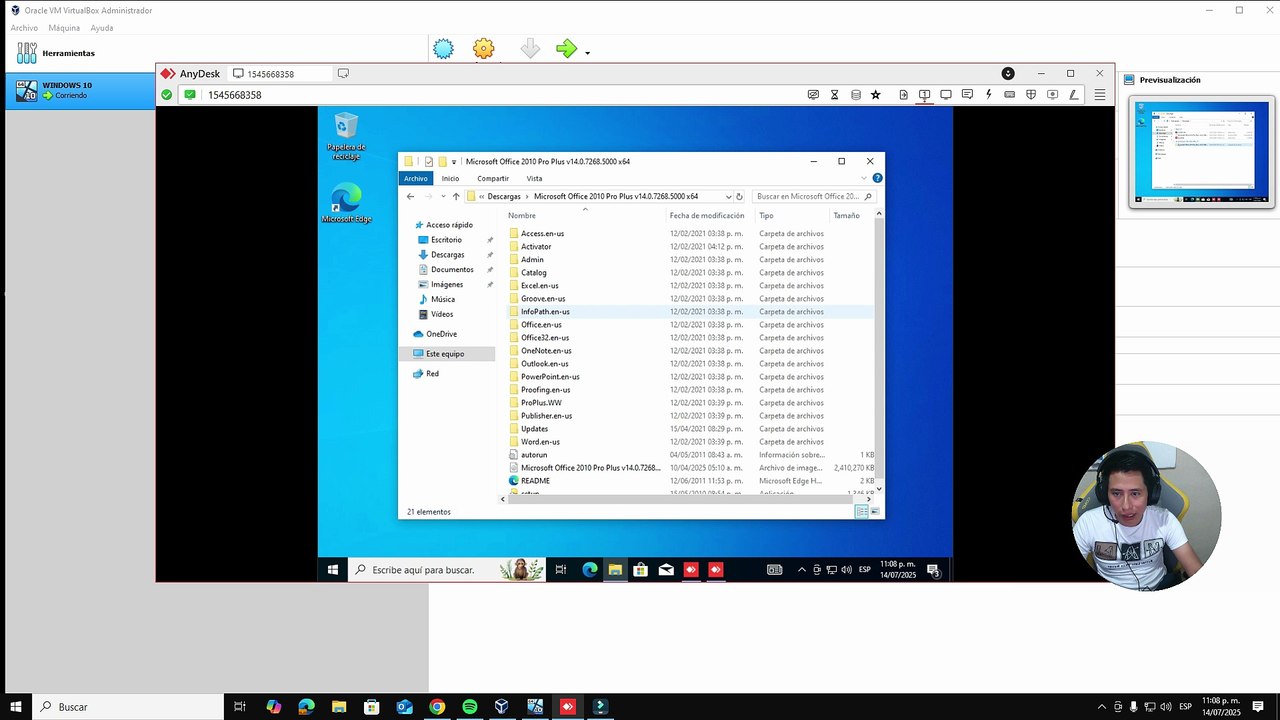The image size is (1280, 720).
Task: Select AnyDesk monitor 1 display icon
Action: tap(924, 95)
